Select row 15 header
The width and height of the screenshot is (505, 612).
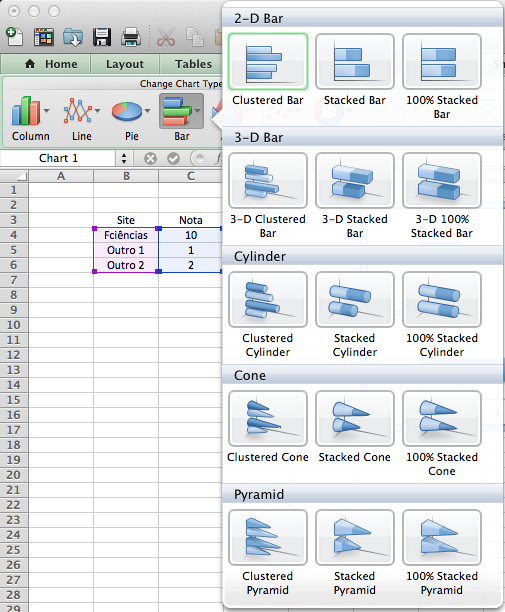pos(14,400)
